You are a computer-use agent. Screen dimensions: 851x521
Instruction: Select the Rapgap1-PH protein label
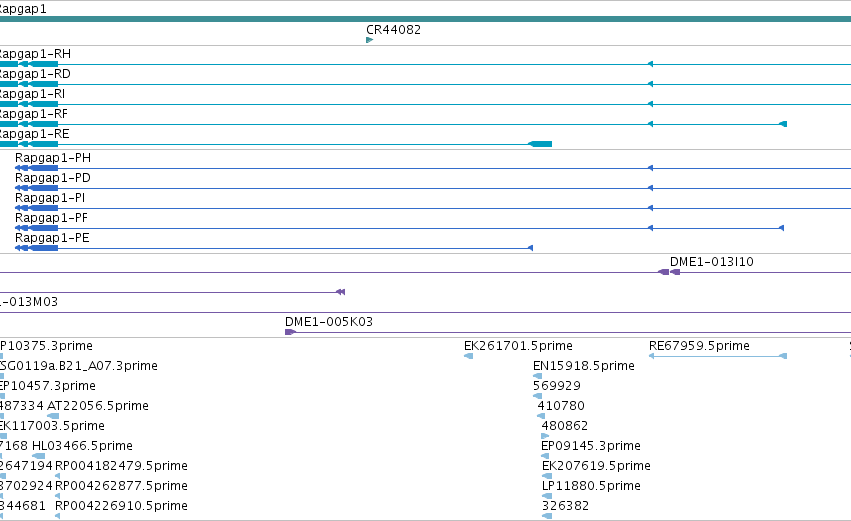[x=53, y=158]
